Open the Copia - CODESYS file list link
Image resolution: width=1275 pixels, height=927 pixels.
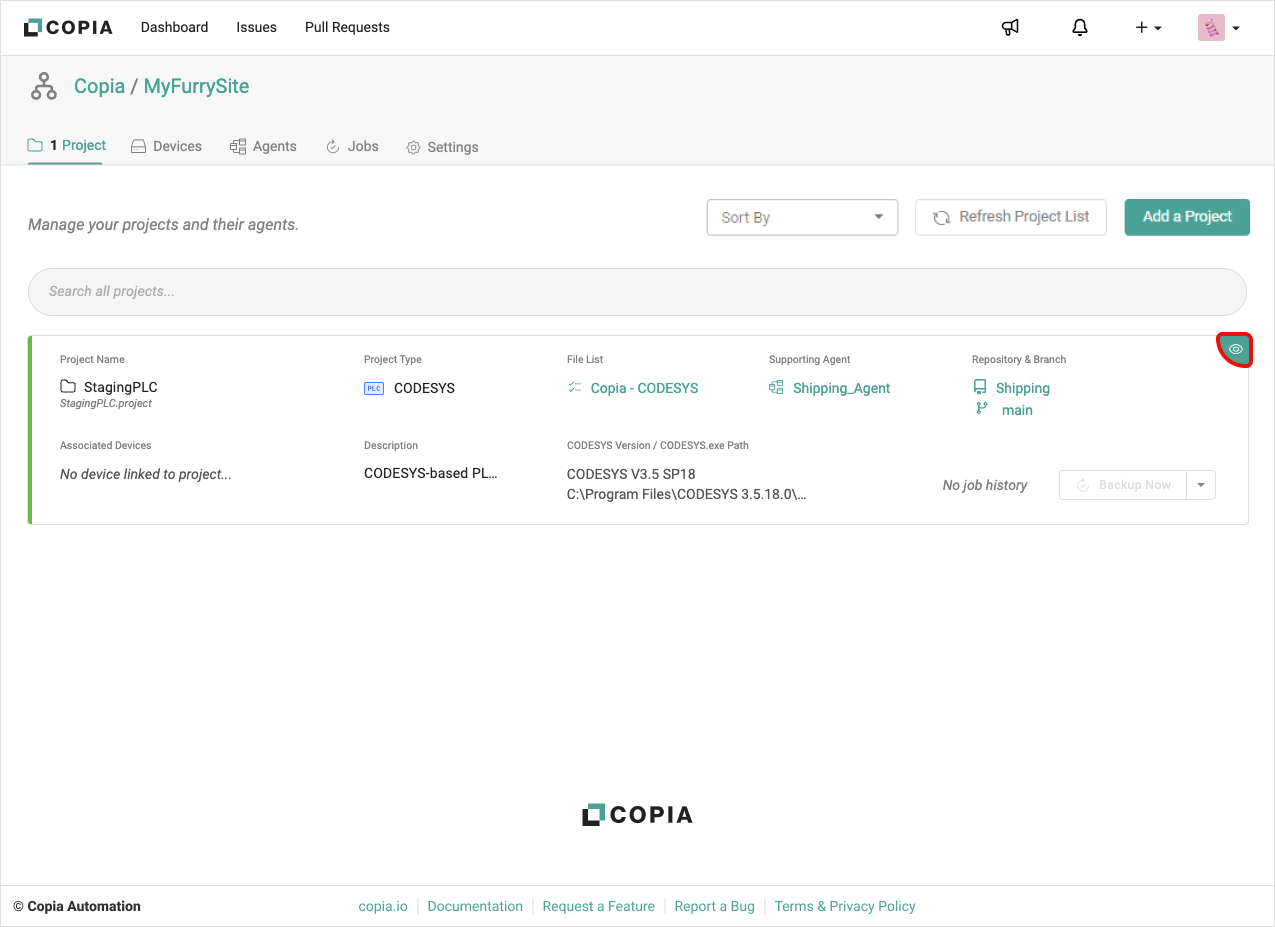pos(643,388)
